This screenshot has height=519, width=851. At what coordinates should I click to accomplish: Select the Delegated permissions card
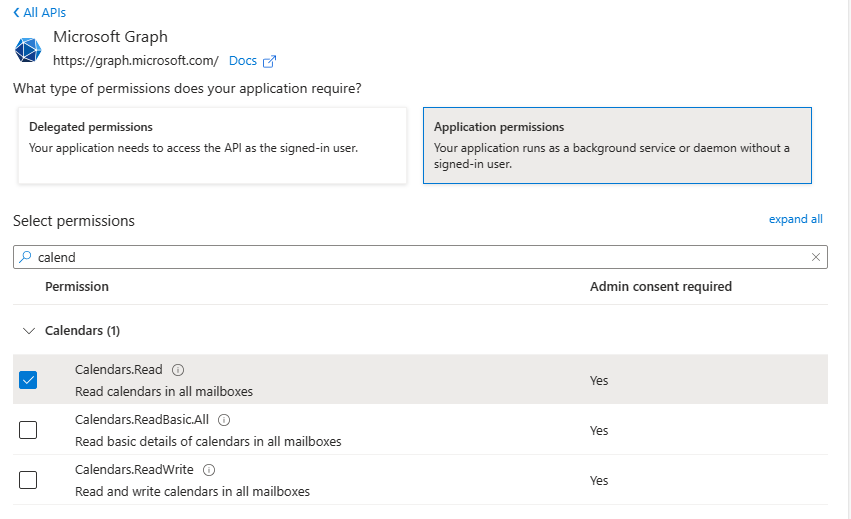click(x=212, y=145)
